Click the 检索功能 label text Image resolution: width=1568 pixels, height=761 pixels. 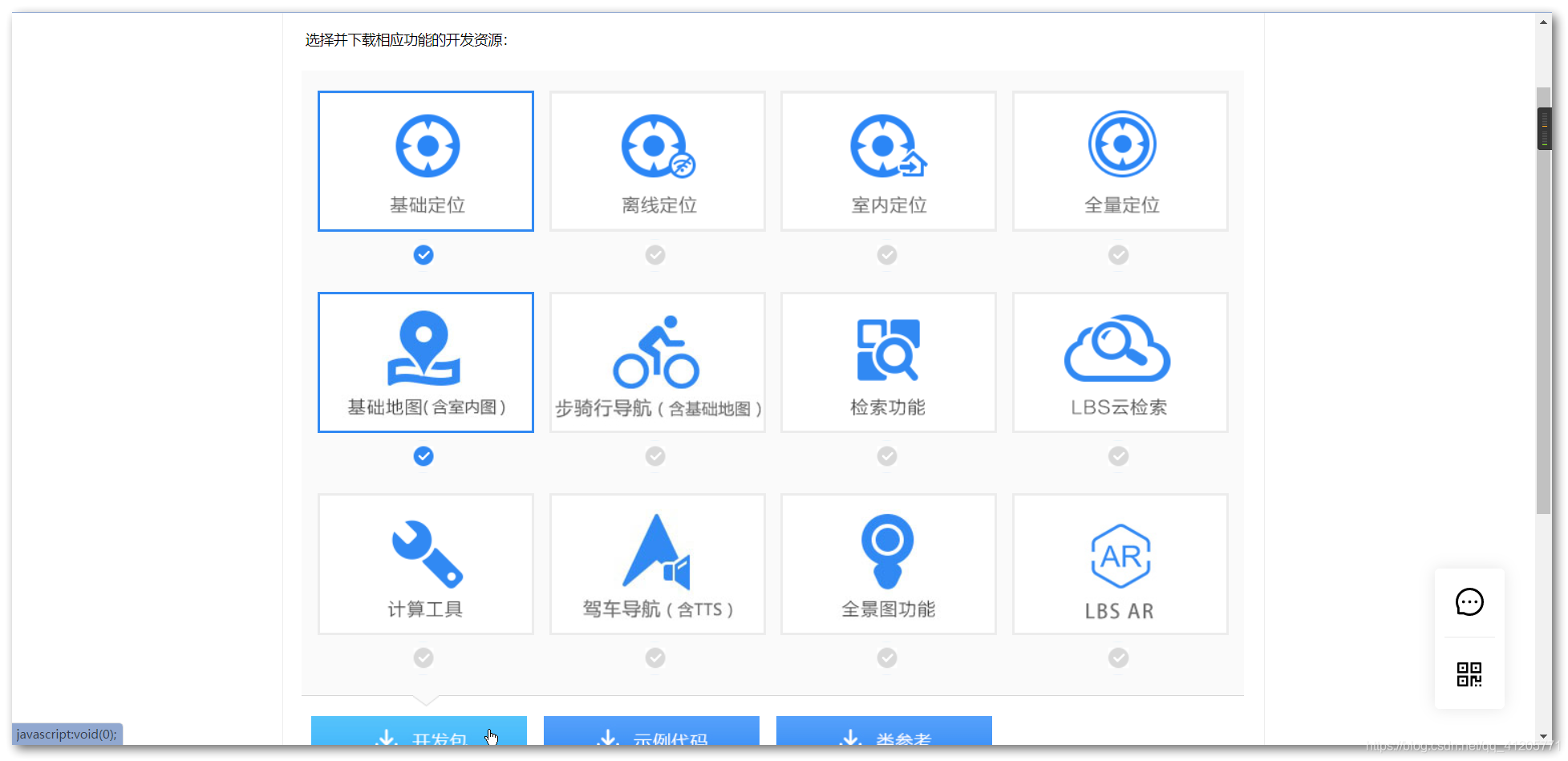(888, 407)
